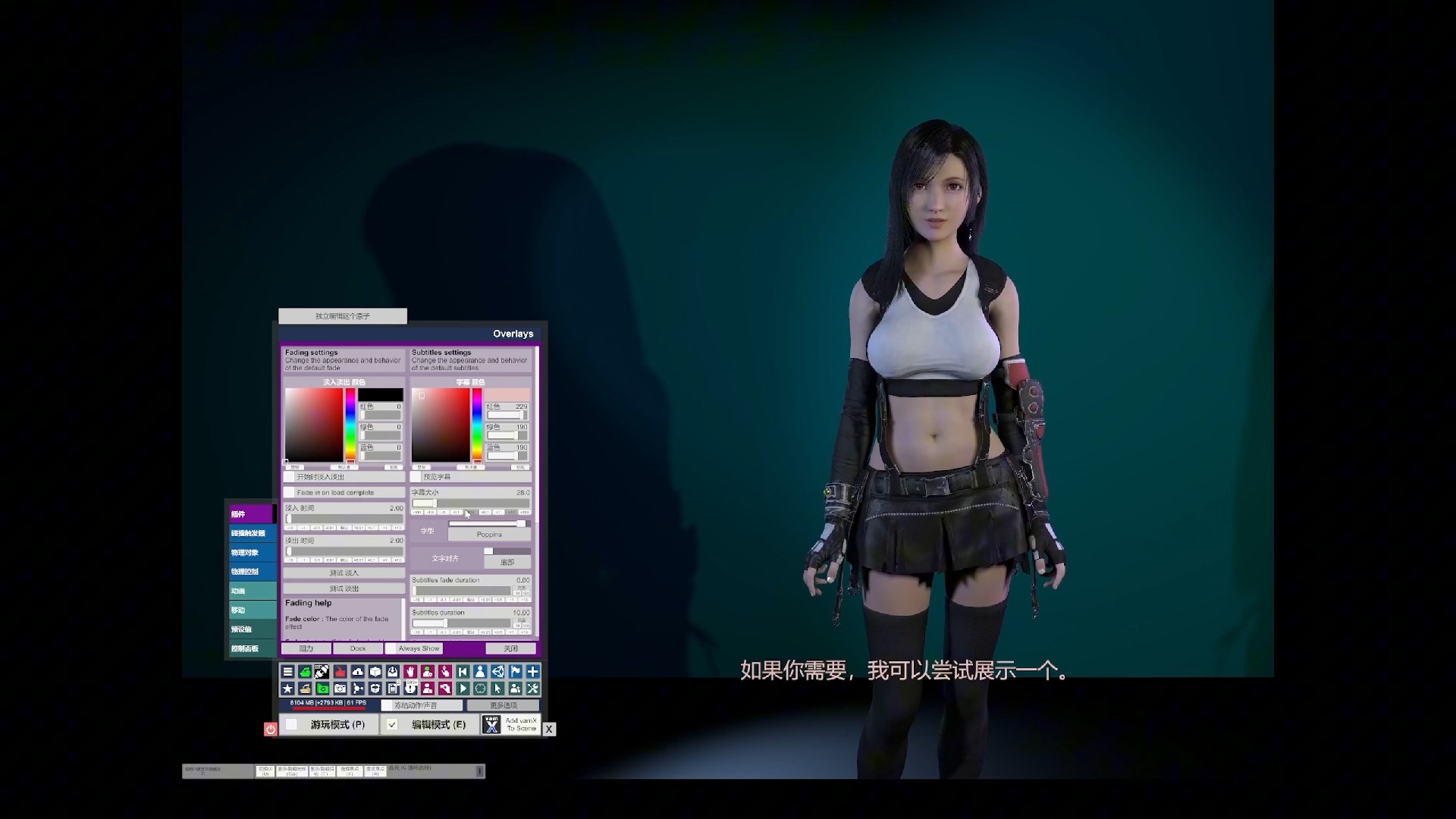1456x819 pixels.
Task: Click the X button beside Add vamX
Action: pyautogui.click(x=549, y=729)
